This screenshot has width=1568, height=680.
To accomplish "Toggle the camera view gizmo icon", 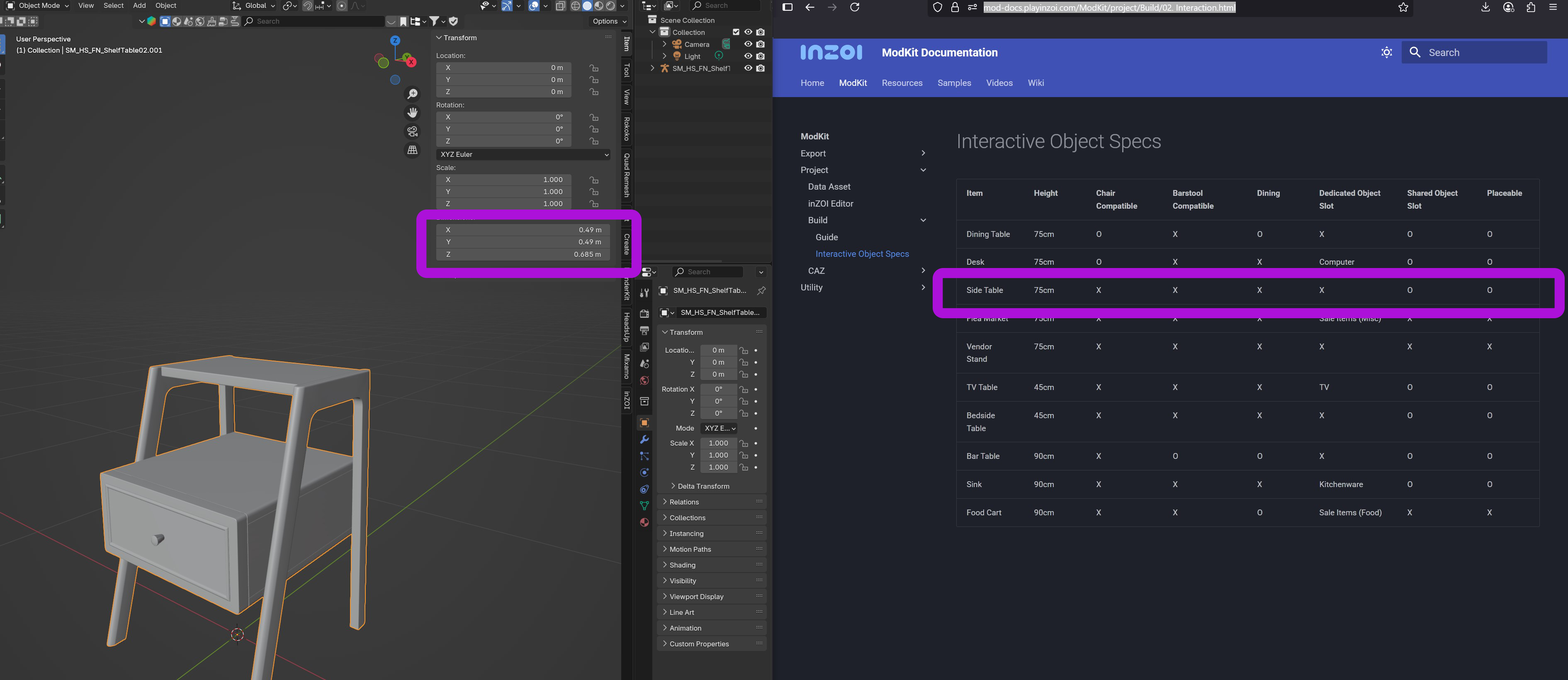I will (x=413, y=132).
